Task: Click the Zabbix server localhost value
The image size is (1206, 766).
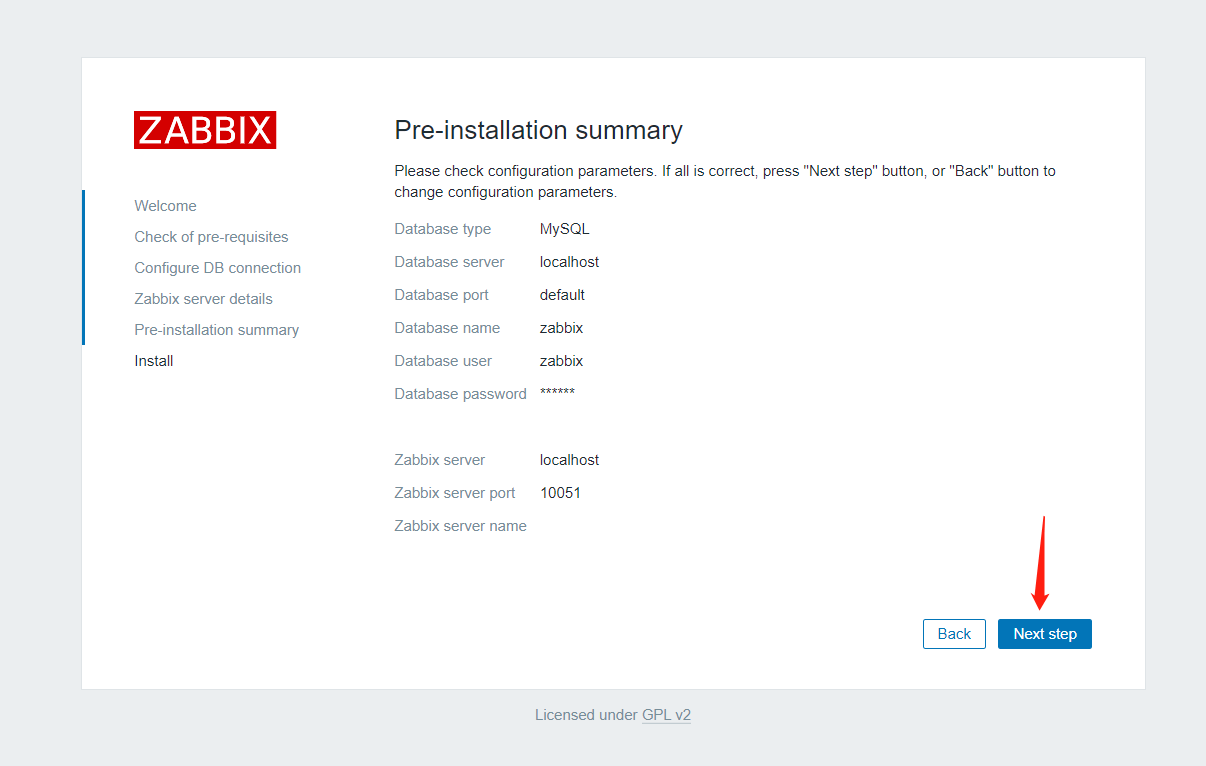Action: [x=570, y=460]
